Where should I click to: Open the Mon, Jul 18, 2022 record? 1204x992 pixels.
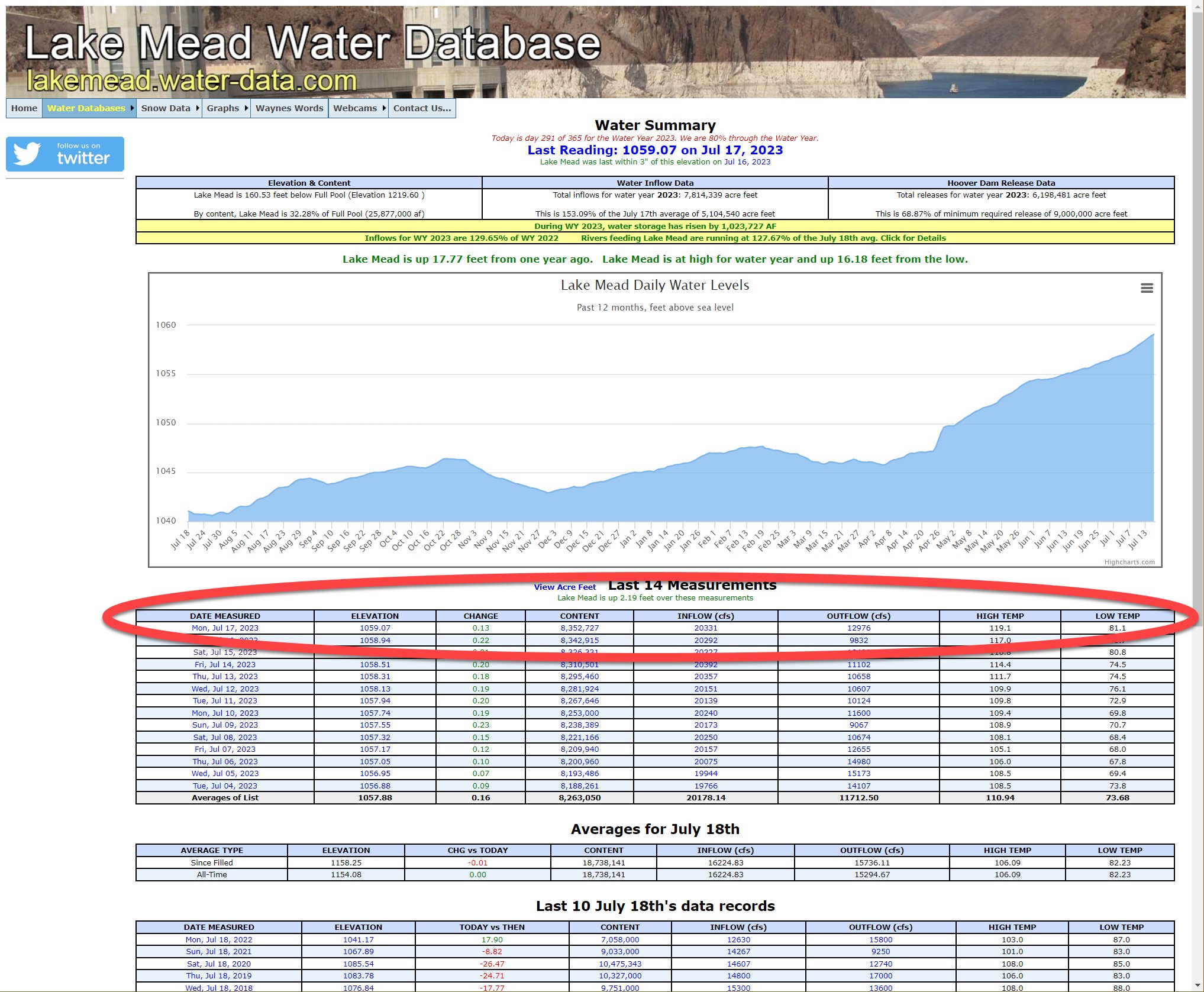[219, 939]
